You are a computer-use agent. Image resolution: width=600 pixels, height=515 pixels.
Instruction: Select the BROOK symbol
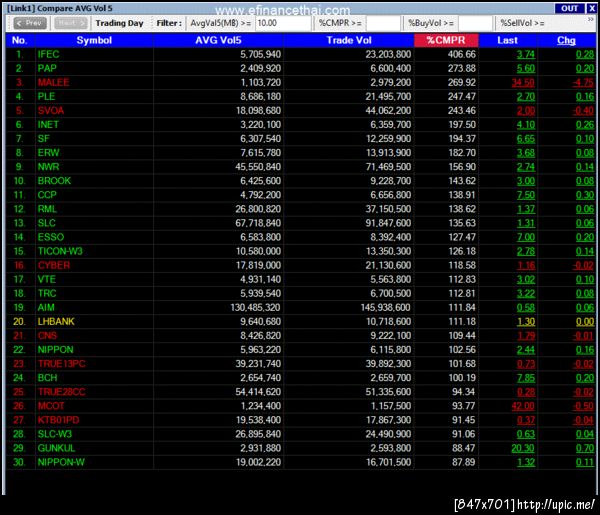[x=54, y=181]
